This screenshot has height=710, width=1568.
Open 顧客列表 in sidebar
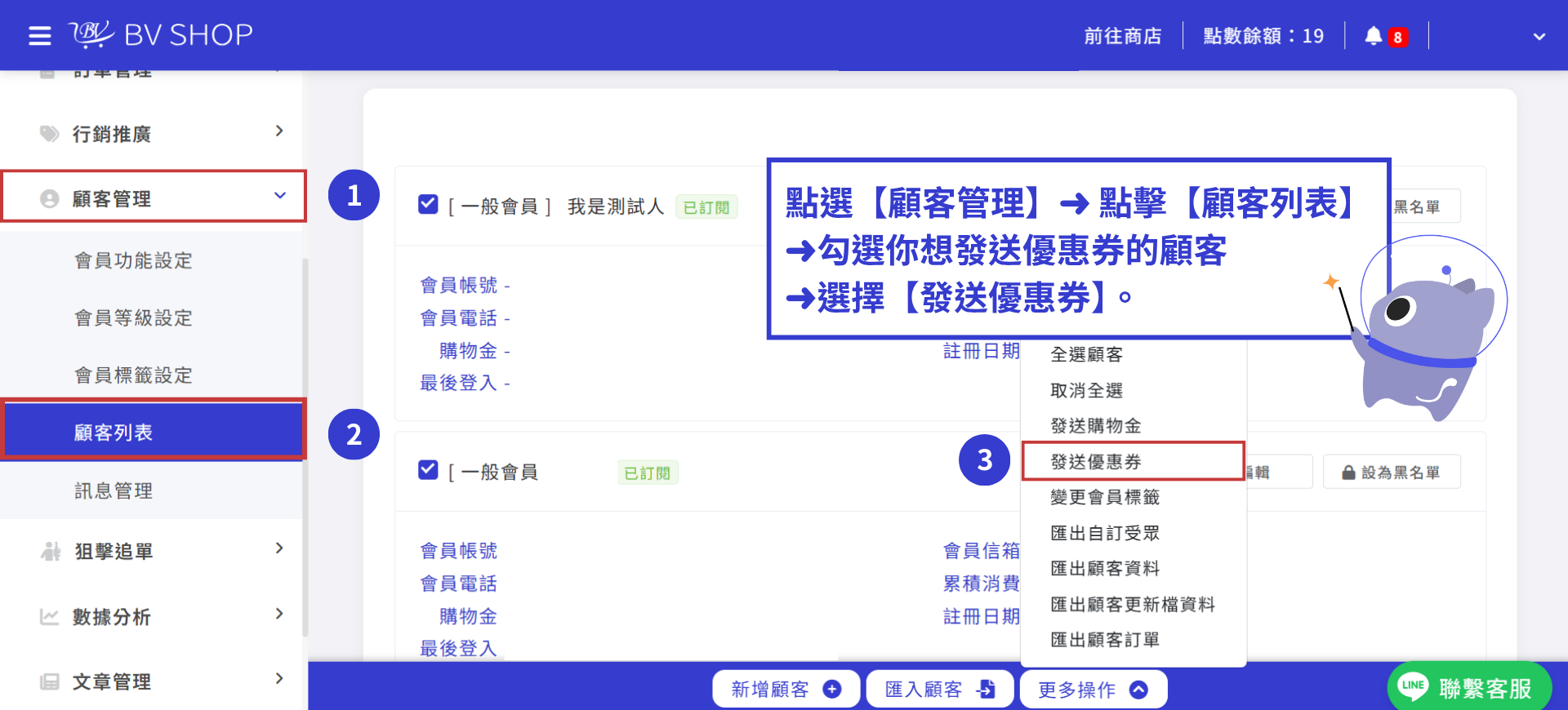pyautogui.click(x=154, y=430)
